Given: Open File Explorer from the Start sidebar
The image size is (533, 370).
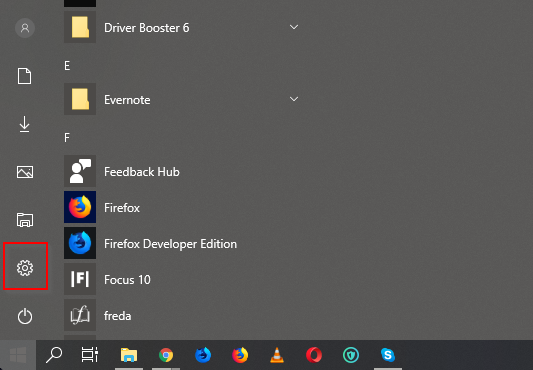Looking at the screenshot, I should tap(25, 220).
